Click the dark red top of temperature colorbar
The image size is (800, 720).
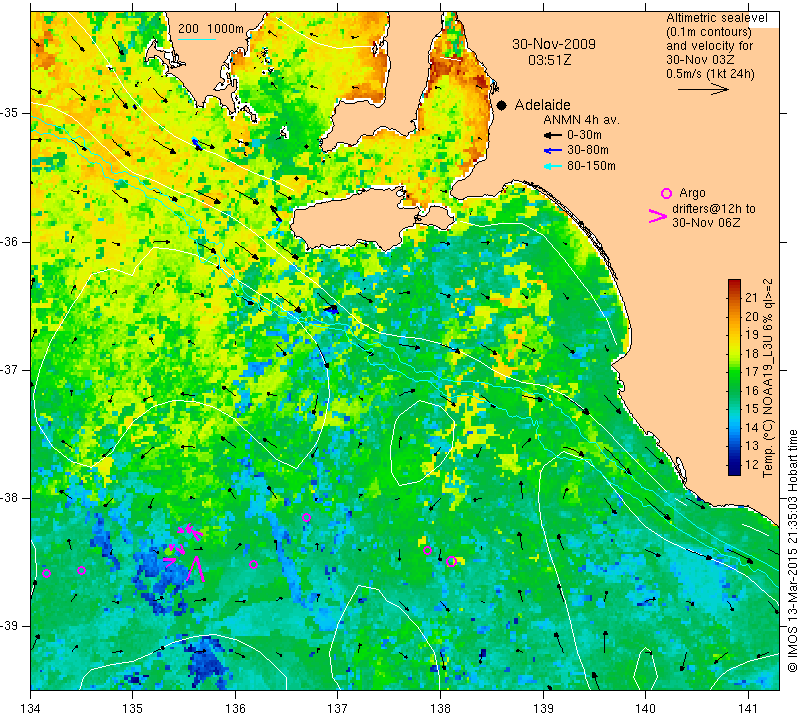tap(734, 284)
